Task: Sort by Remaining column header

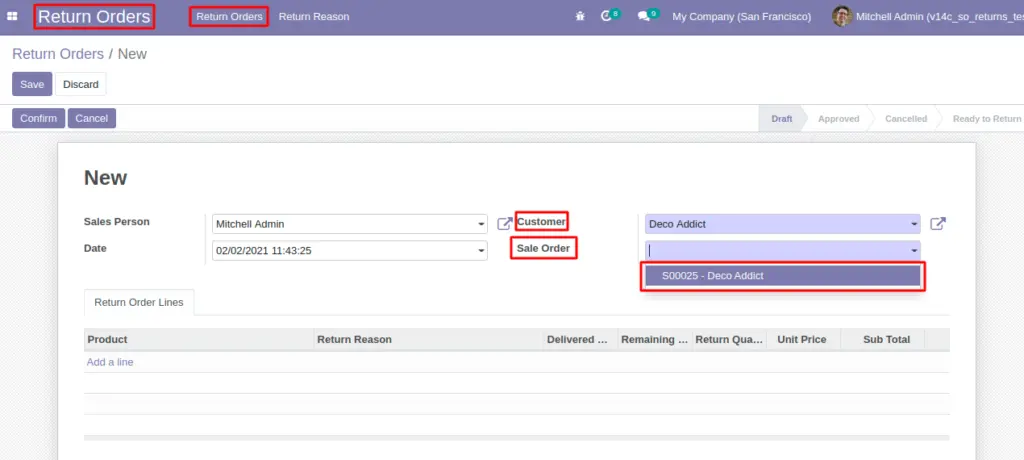Action: pos(655,340)
